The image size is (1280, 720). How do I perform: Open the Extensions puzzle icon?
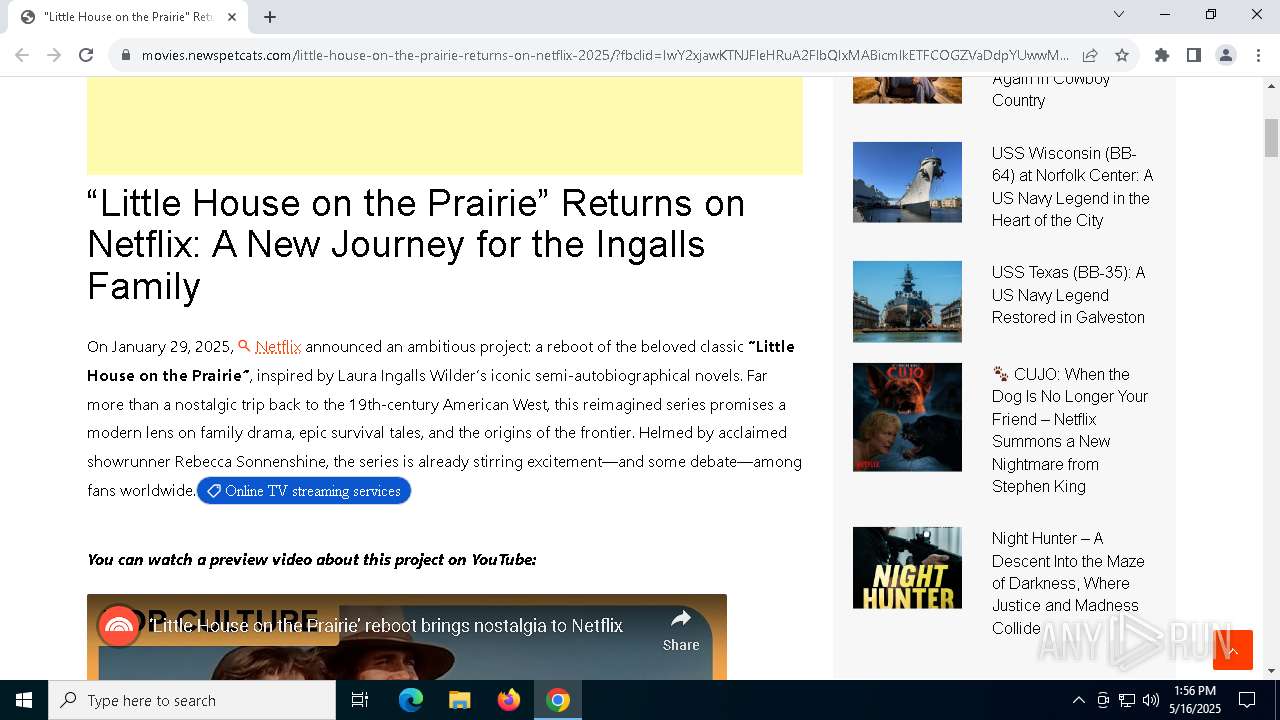(1162, 55)
